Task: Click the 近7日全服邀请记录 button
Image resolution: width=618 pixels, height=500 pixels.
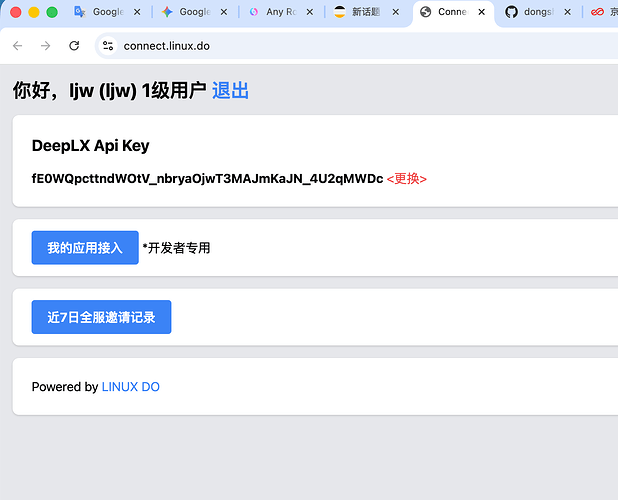Action: (x=101, y=317)
